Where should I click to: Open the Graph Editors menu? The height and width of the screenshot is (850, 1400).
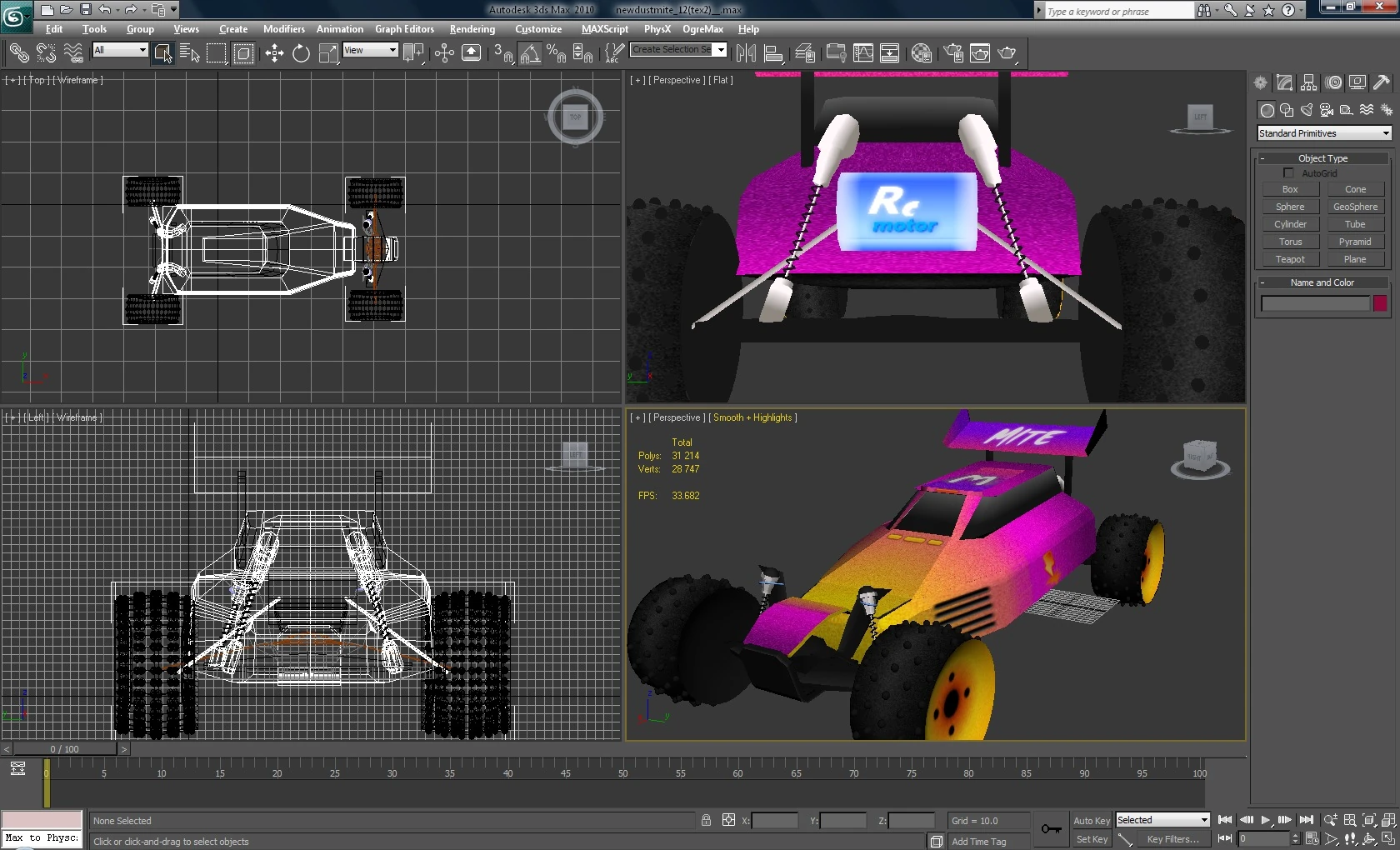click(x=404, y=29)
